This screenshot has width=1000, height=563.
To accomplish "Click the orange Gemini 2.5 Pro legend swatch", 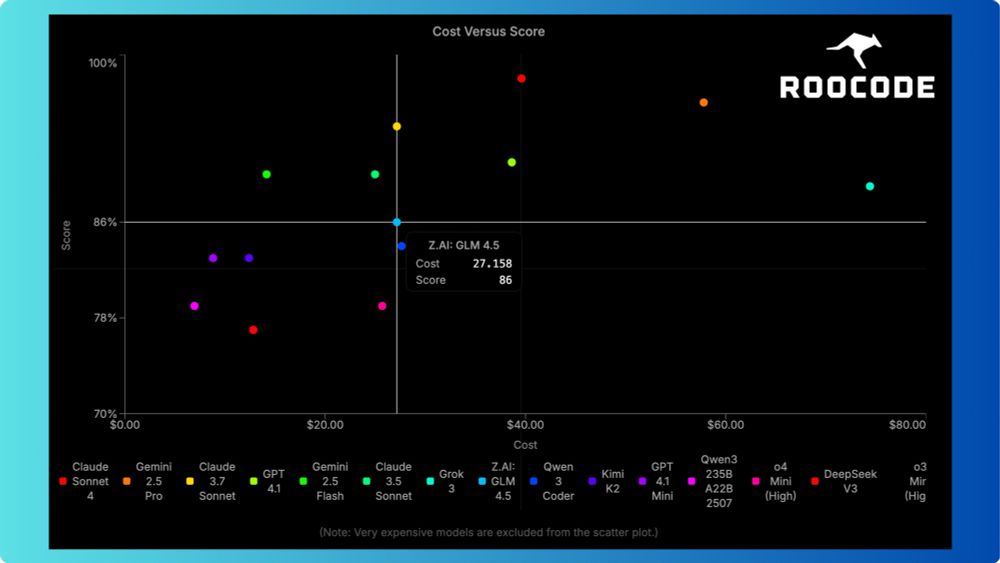I will click(126, 481).
